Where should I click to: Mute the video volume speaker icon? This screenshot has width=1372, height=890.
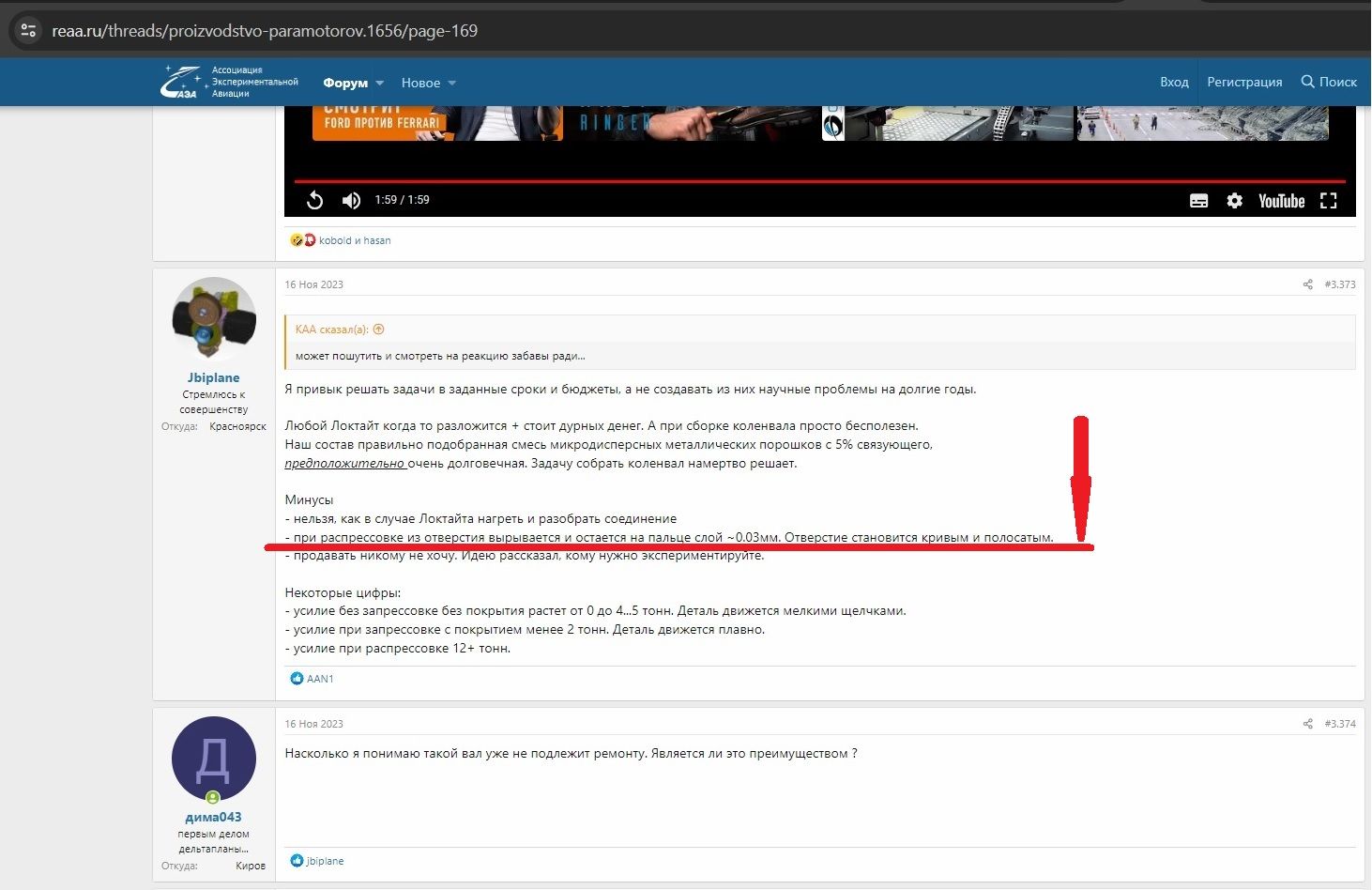351,200
